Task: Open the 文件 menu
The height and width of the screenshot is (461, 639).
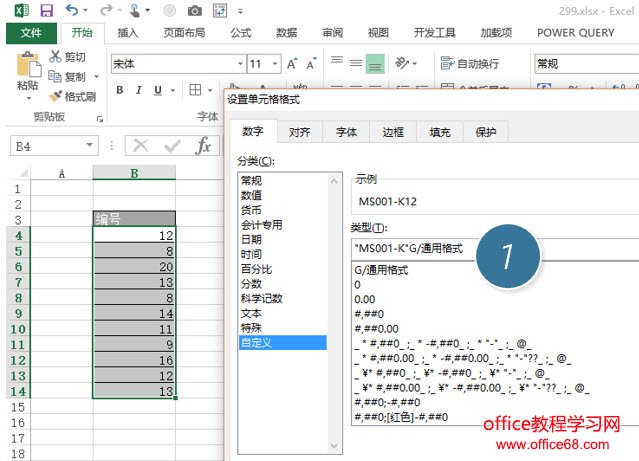Action: click(31, 33)
